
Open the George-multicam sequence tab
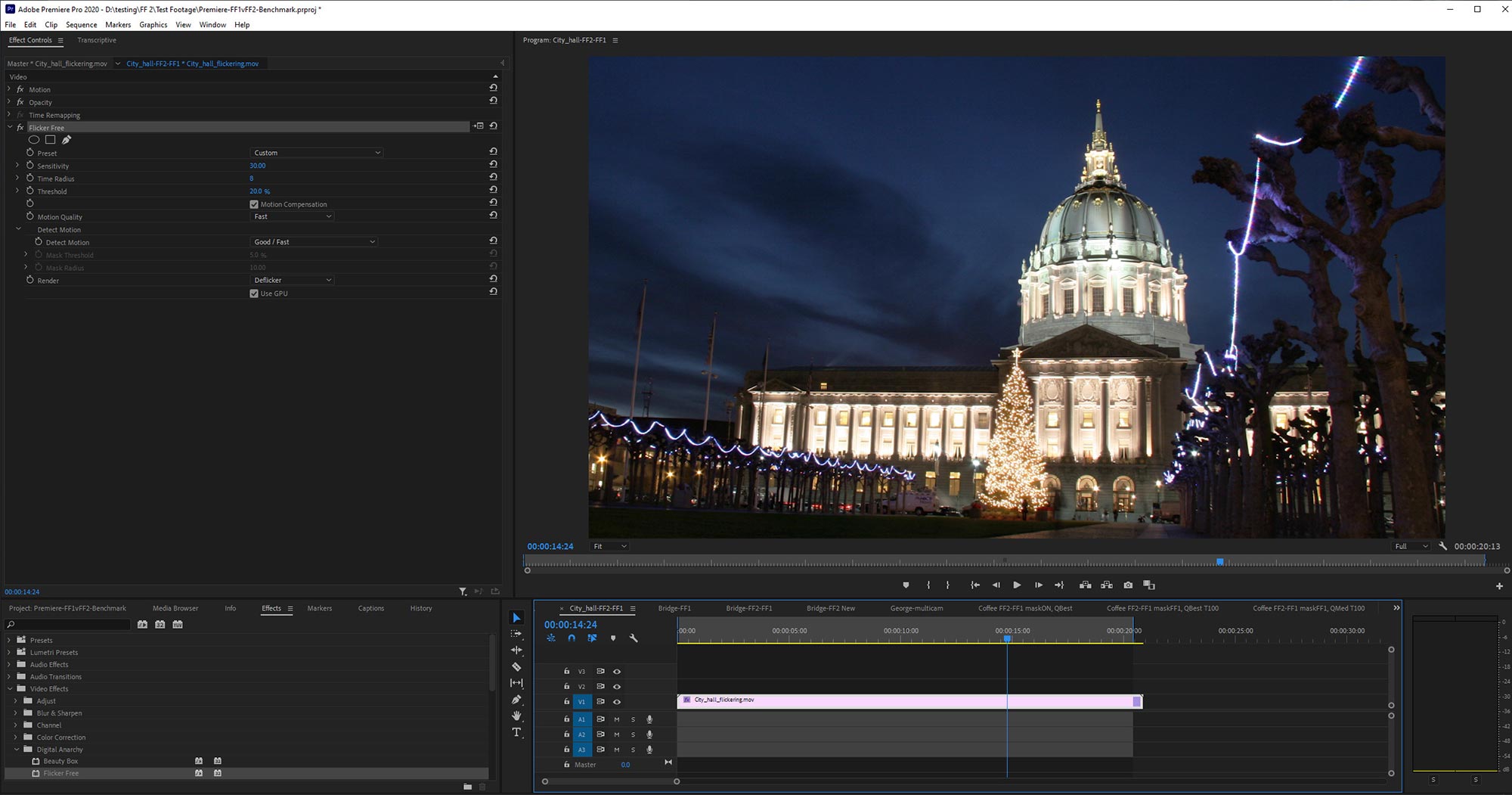click(916, 608)
